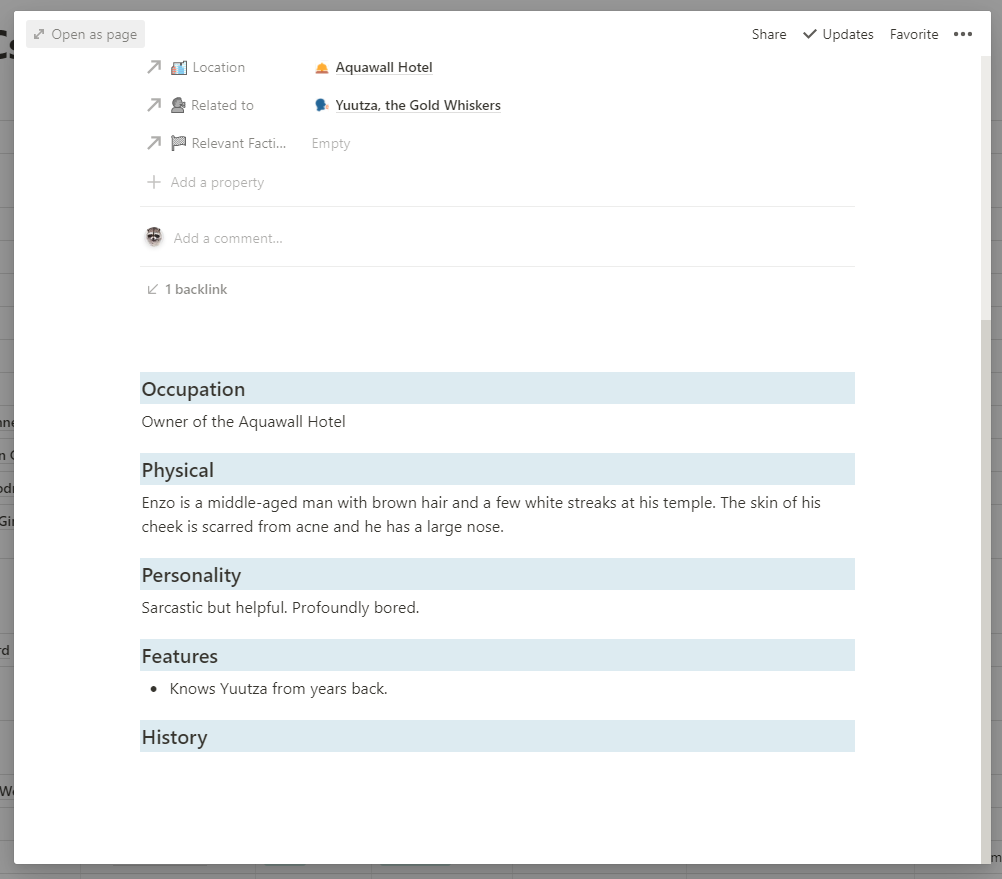Mark this page as Favorite
The width and height of the screenshot is (1002, 879).
[913, 34]
